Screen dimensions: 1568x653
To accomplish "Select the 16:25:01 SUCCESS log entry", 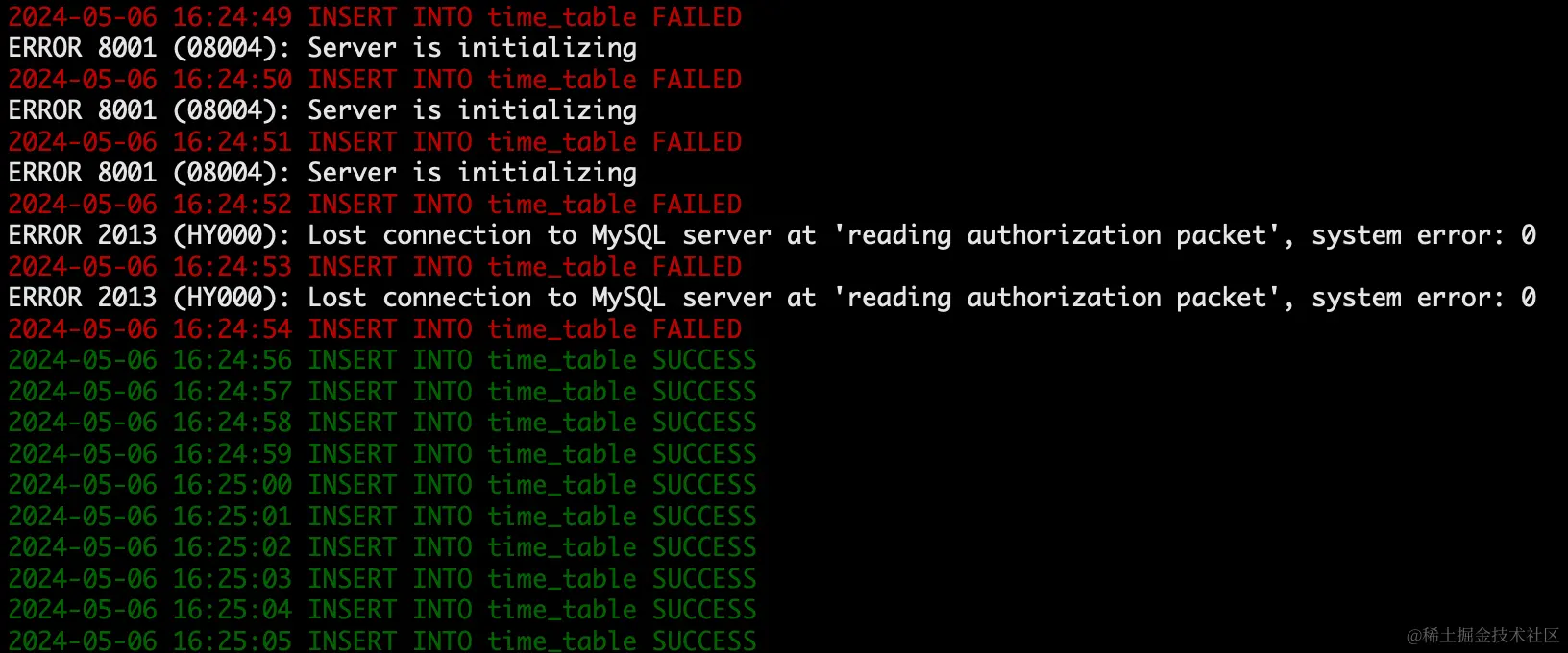I will pos(382,517).
